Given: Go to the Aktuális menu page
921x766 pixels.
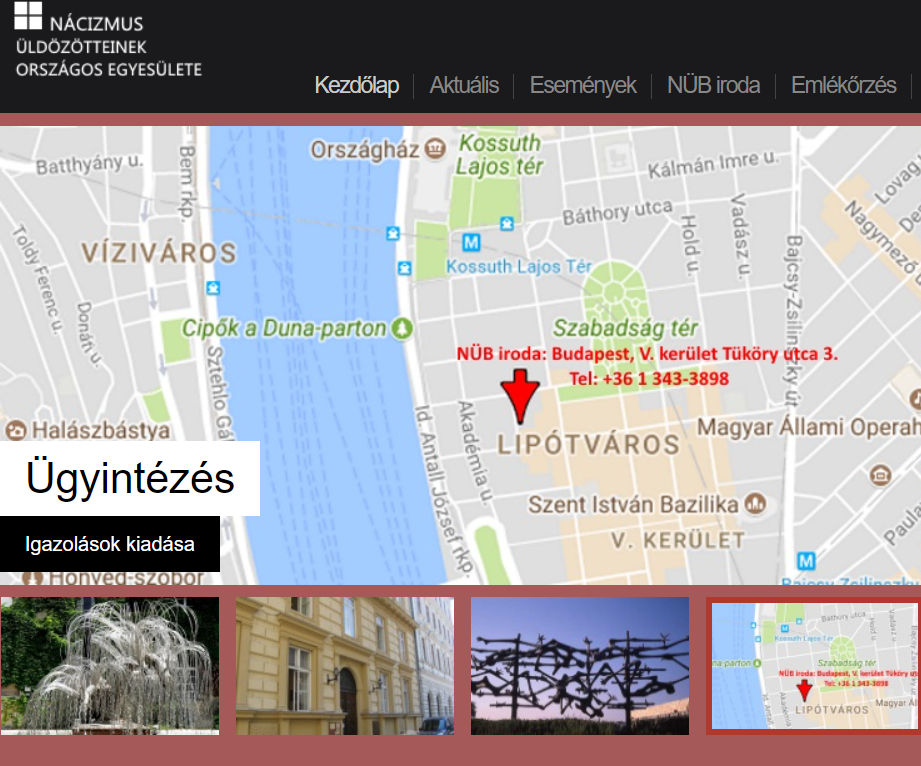Looking at the screenshot, I should coord(464,85).
